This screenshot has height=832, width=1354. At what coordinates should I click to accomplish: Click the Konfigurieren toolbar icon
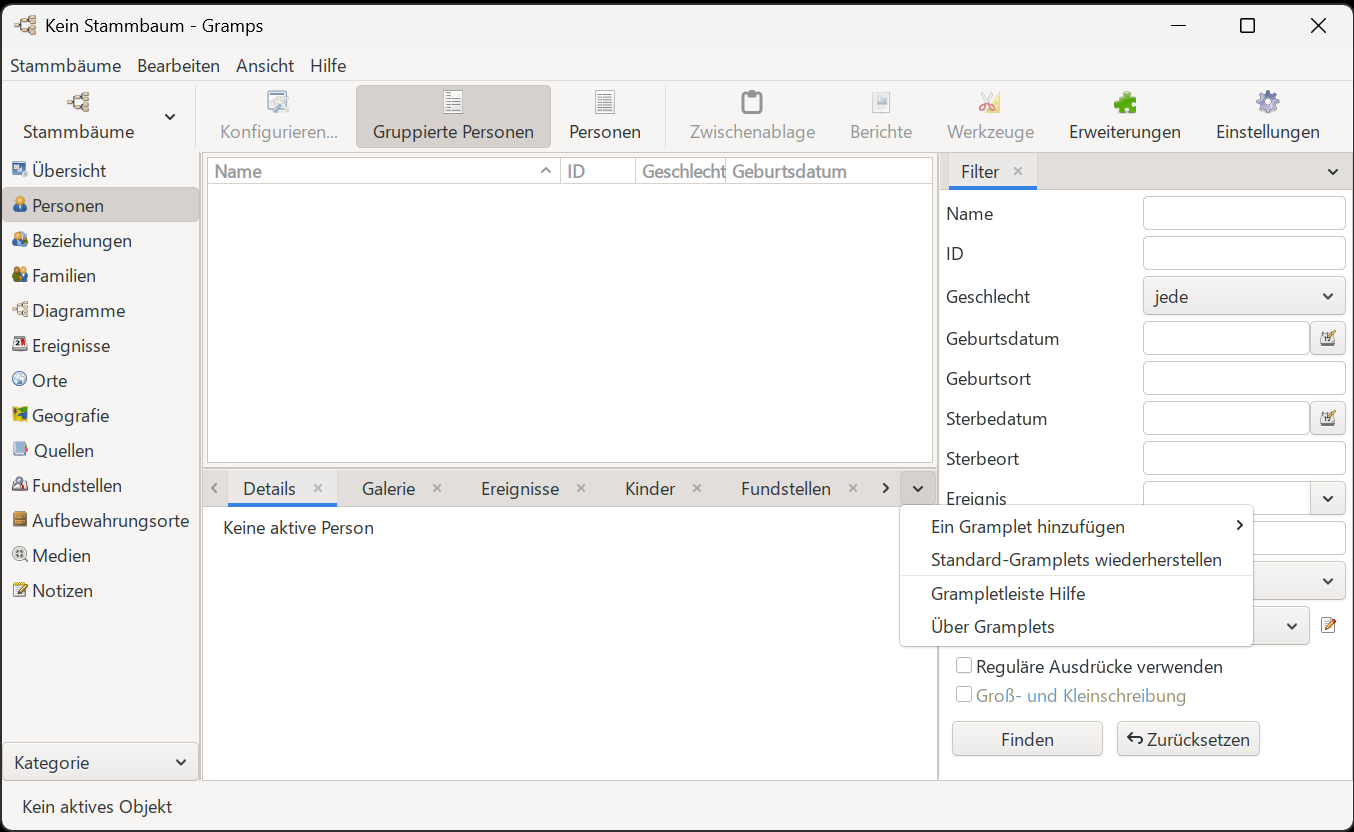[x=279, y=116]
